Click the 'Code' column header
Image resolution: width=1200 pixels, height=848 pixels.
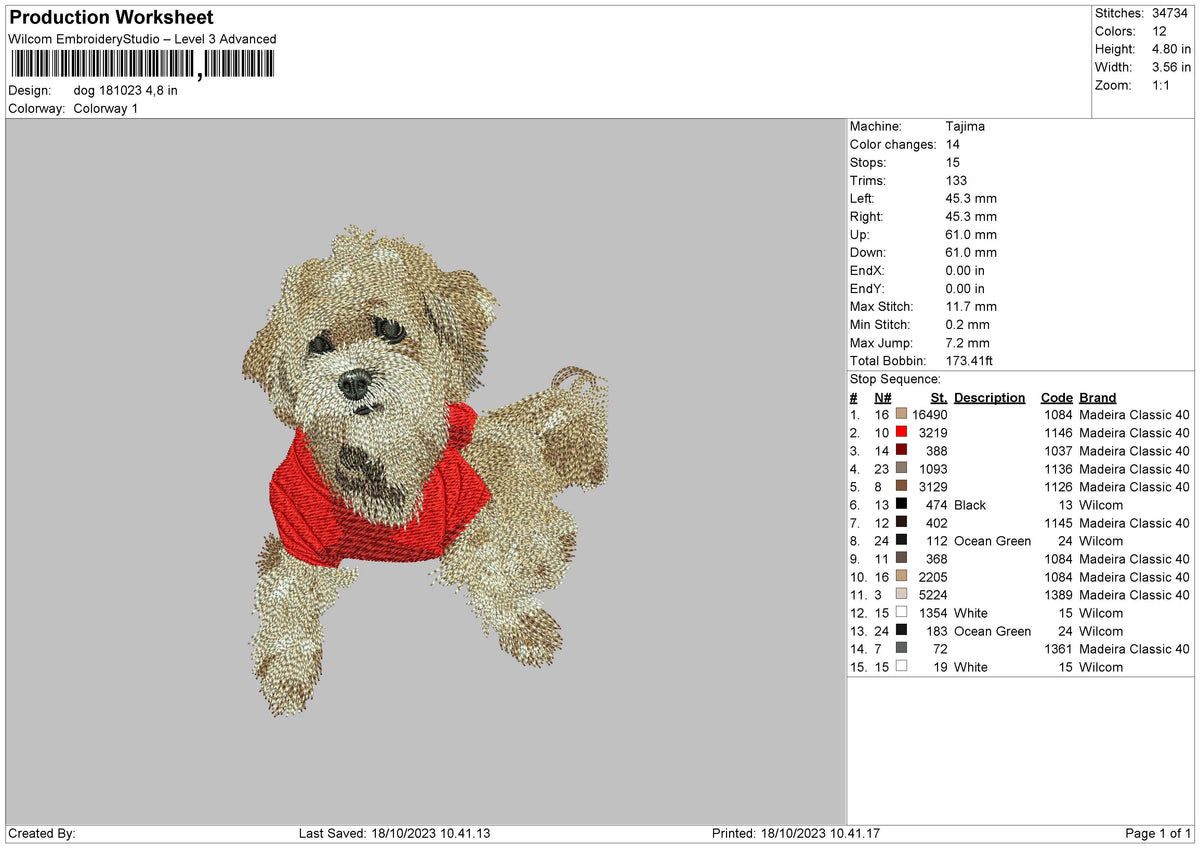[x=1056, y=397]
